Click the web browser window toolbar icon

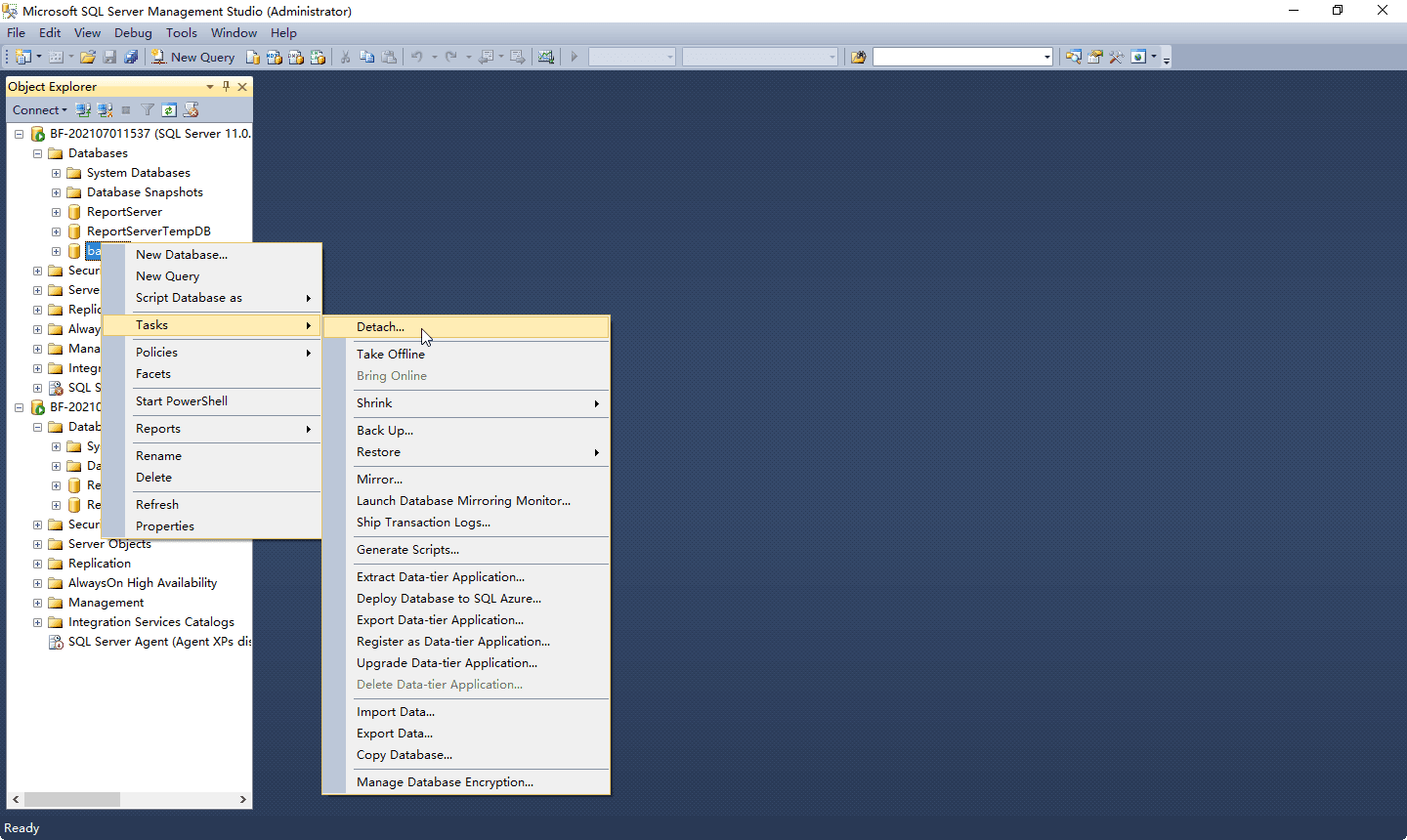[x=1138, y=57]
